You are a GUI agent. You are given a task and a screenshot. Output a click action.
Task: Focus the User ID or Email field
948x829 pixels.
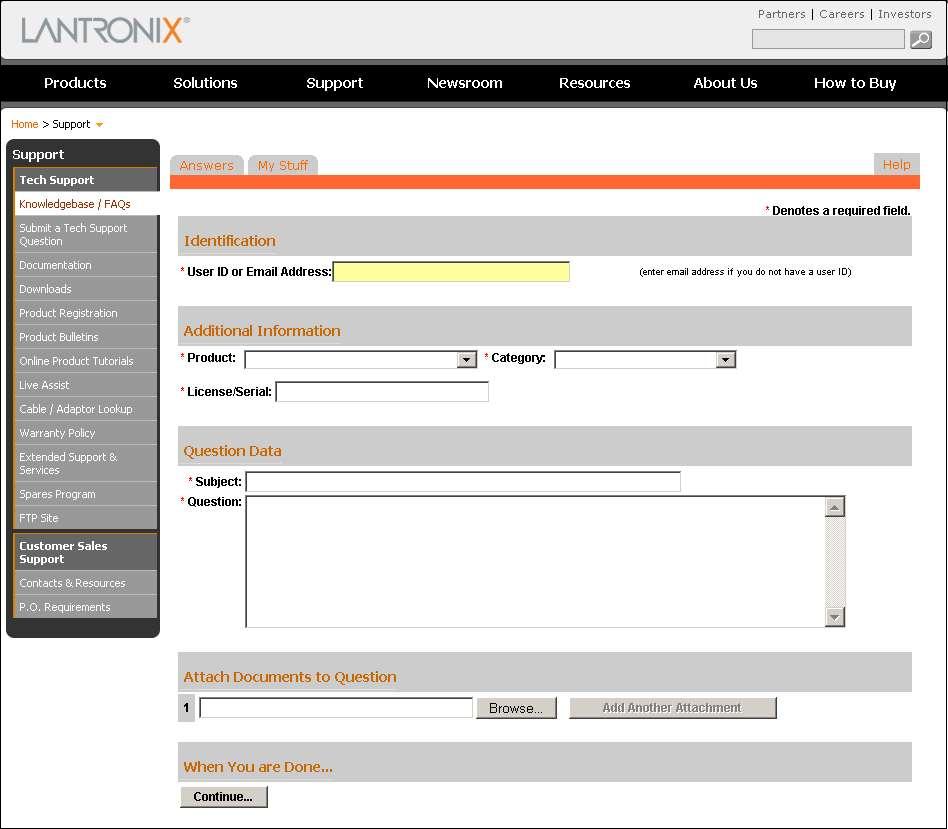(x=451, y=272)
